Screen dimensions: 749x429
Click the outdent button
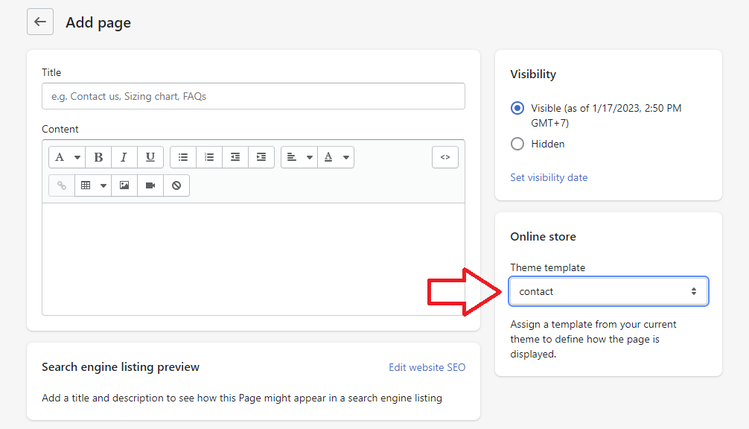(x=235, y=157)
